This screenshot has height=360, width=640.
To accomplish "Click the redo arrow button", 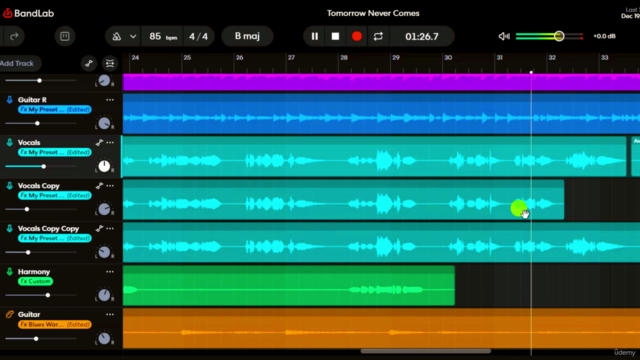I will pyautogui.click(x=14, y=36).
